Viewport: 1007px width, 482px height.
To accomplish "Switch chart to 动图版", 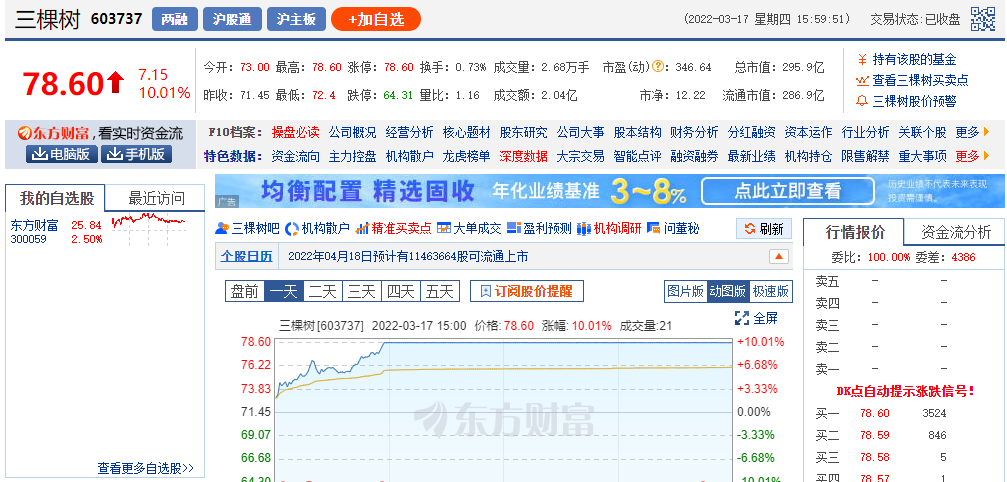I will tap(728, 291).
